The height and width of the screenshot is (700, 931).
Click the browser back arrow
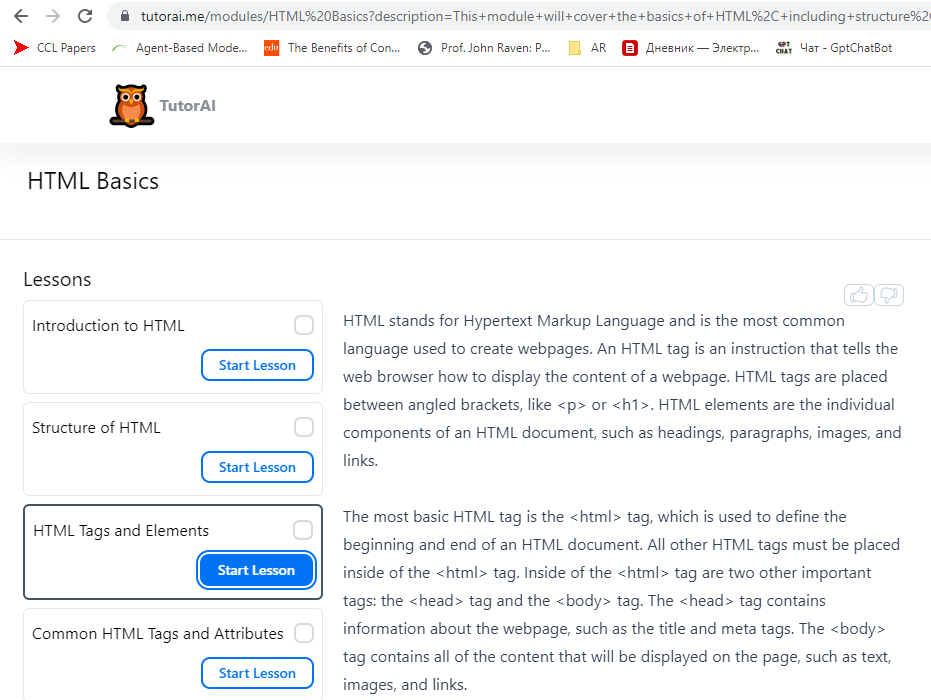(x=21, y=16)
